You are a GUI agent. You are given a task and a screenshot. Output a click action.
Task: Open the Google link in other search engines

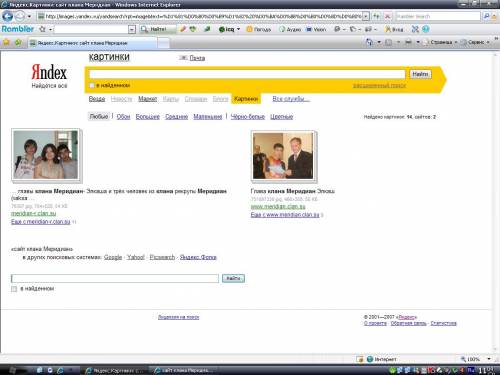point(113,257)
